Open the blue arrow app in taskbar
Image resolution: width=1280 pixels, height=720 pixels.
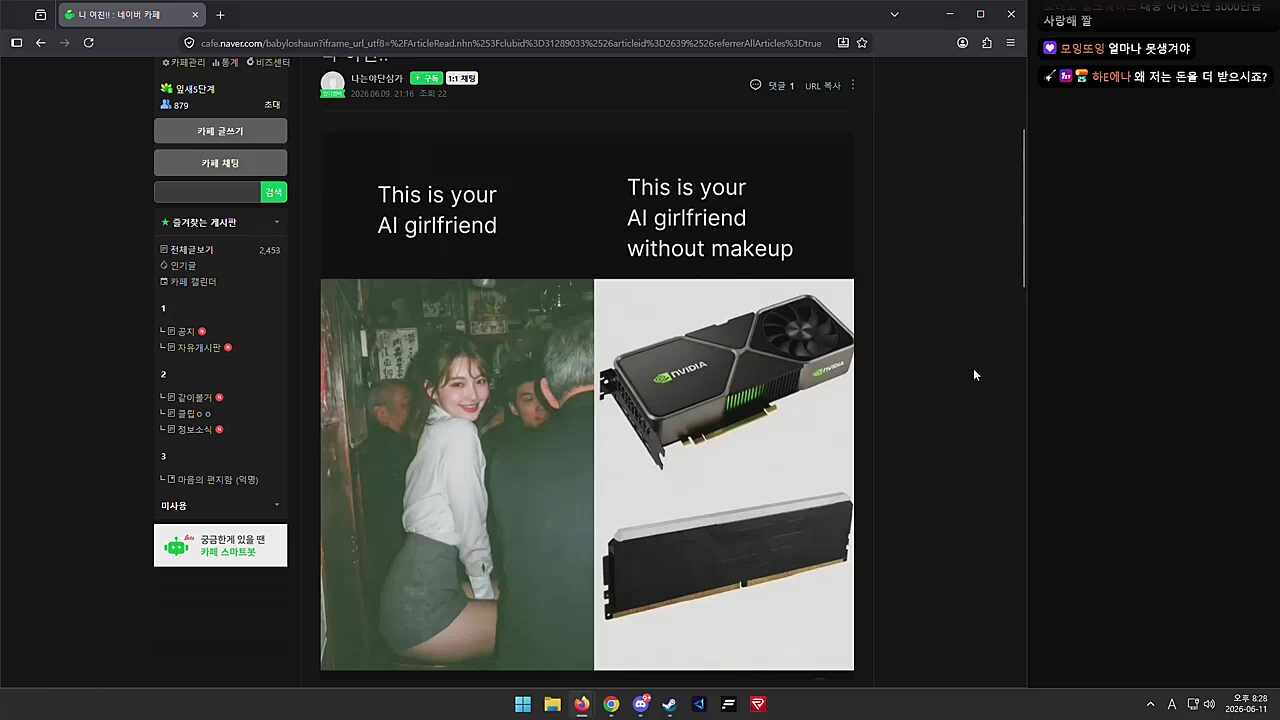click(x=699, y=704)
